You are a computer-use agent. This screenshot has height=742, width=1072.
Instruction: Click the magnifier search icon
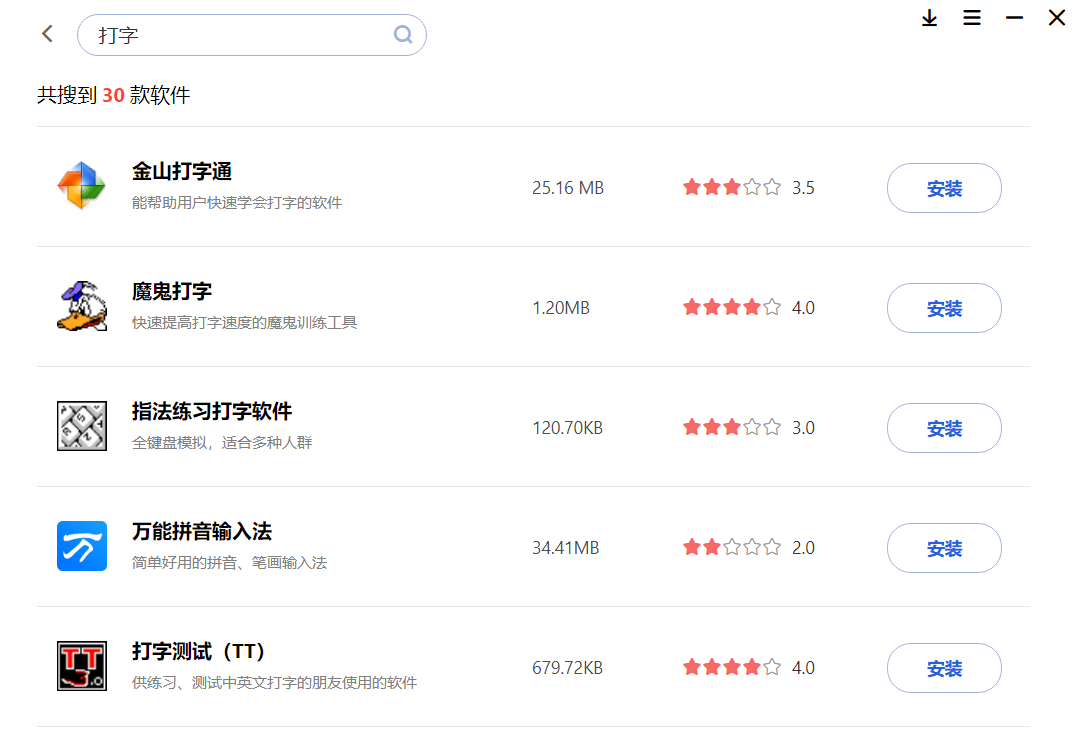pos(403,34)
